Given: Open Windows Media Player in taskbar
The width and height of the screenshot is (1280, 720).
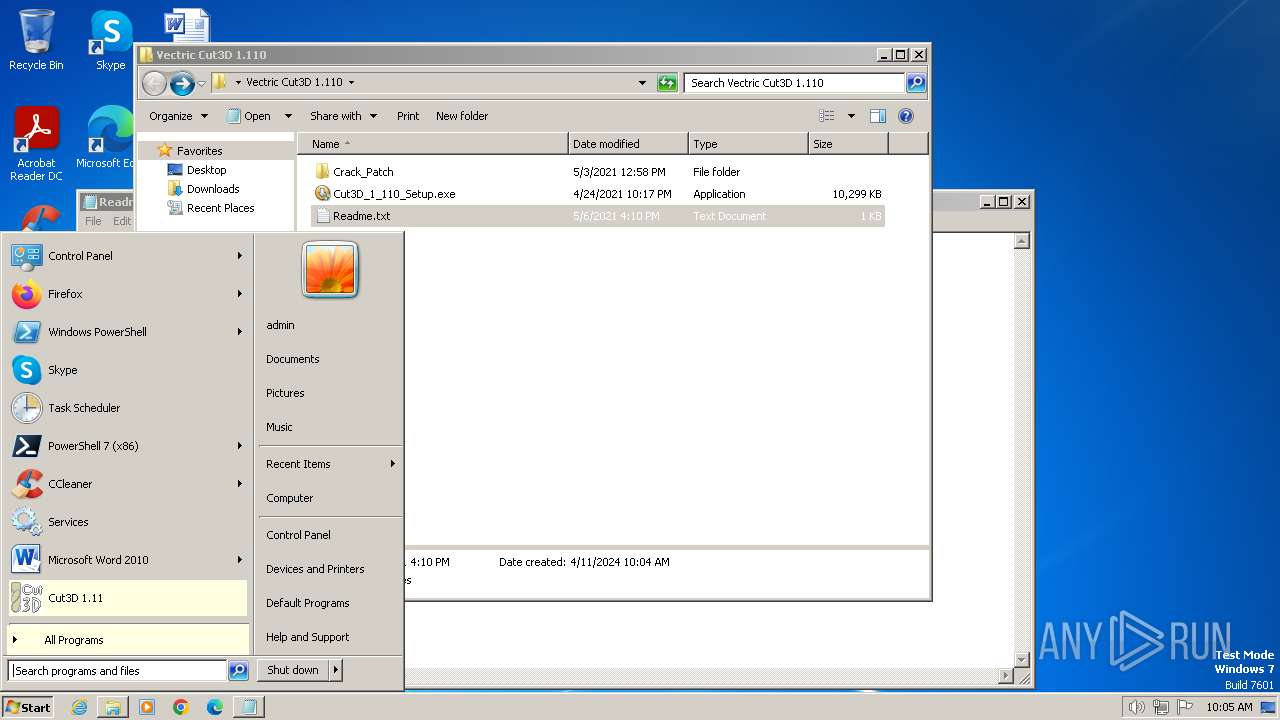Looking at the screenshot, I should click(147, 707).
